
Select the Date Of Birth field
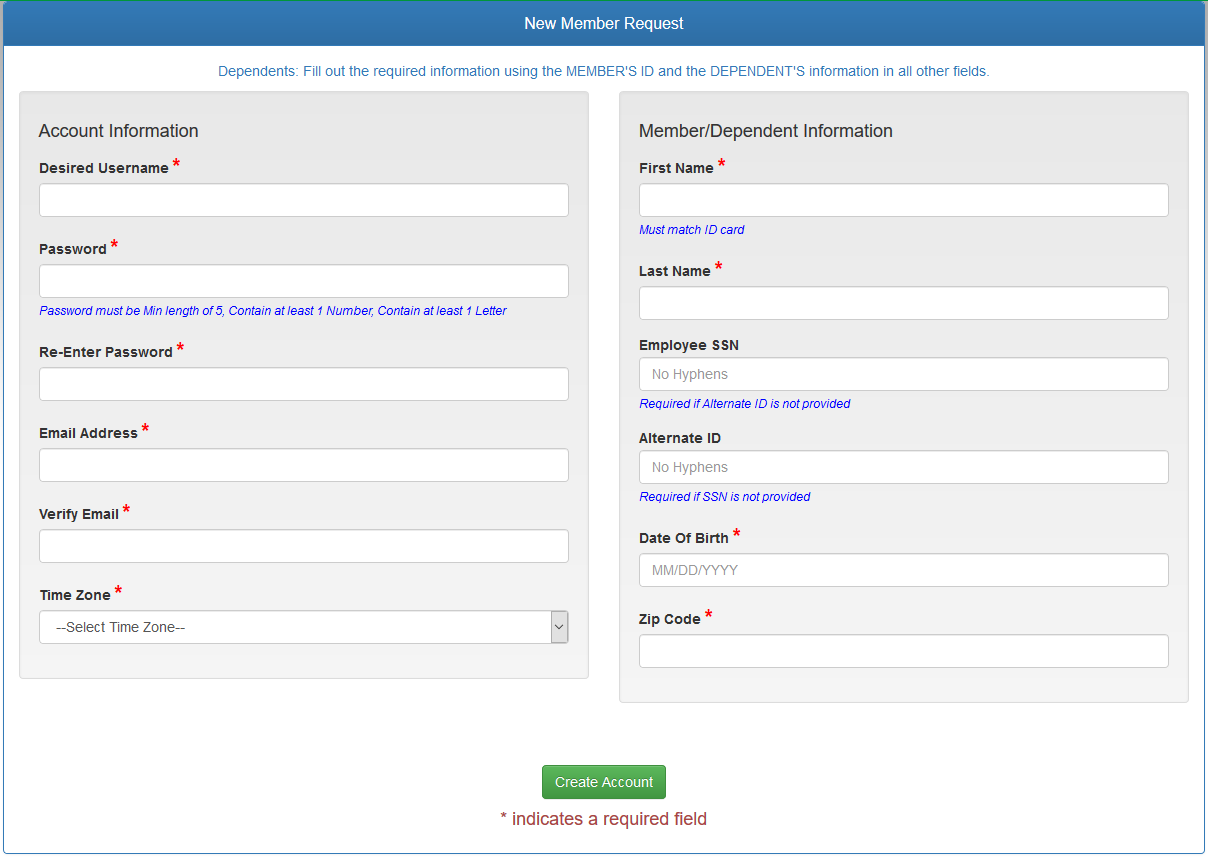tap(904, 570)
